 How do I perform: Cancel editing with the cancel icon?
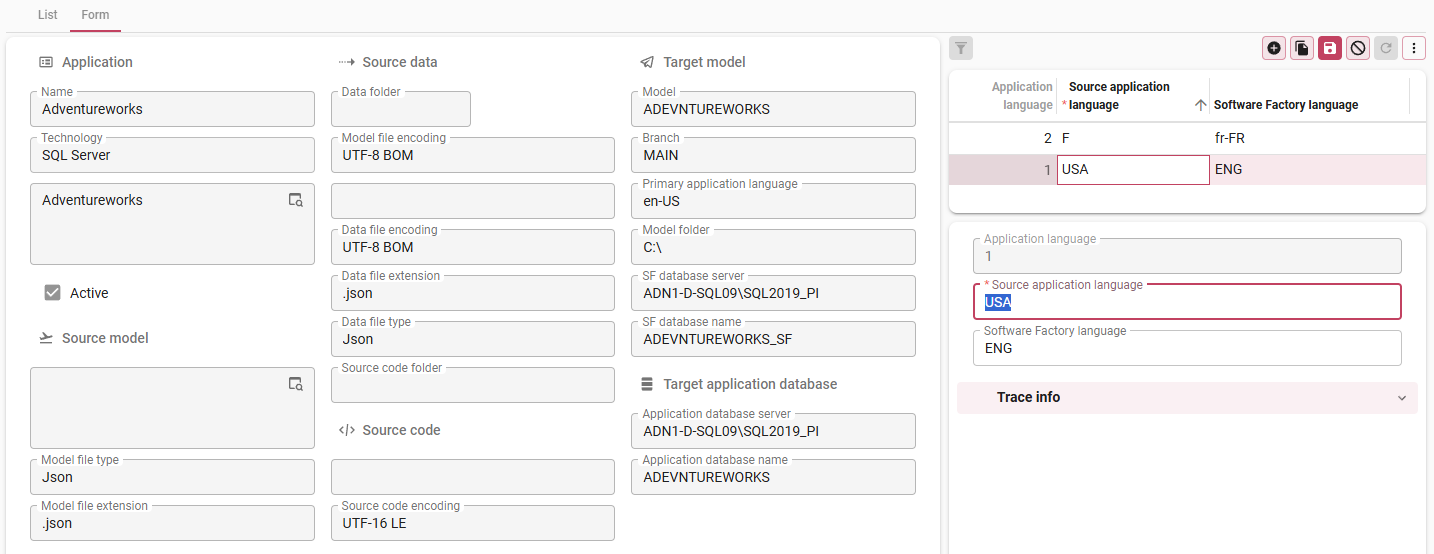[1357, 48]
